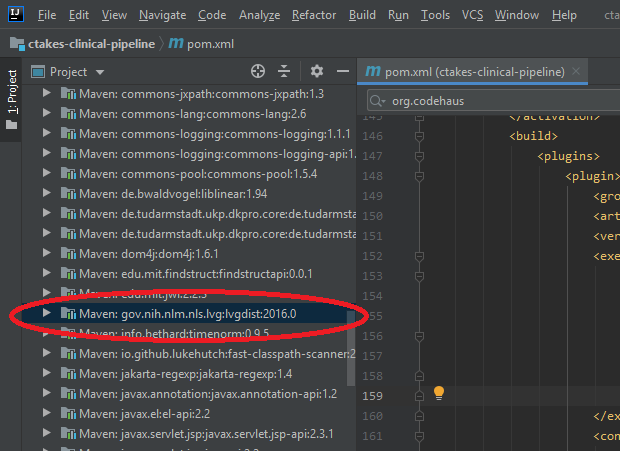Collapse the <build> tag fold marker
Image resolution: width=620 pixels, height=451 pixels.
tap(420, 136)
